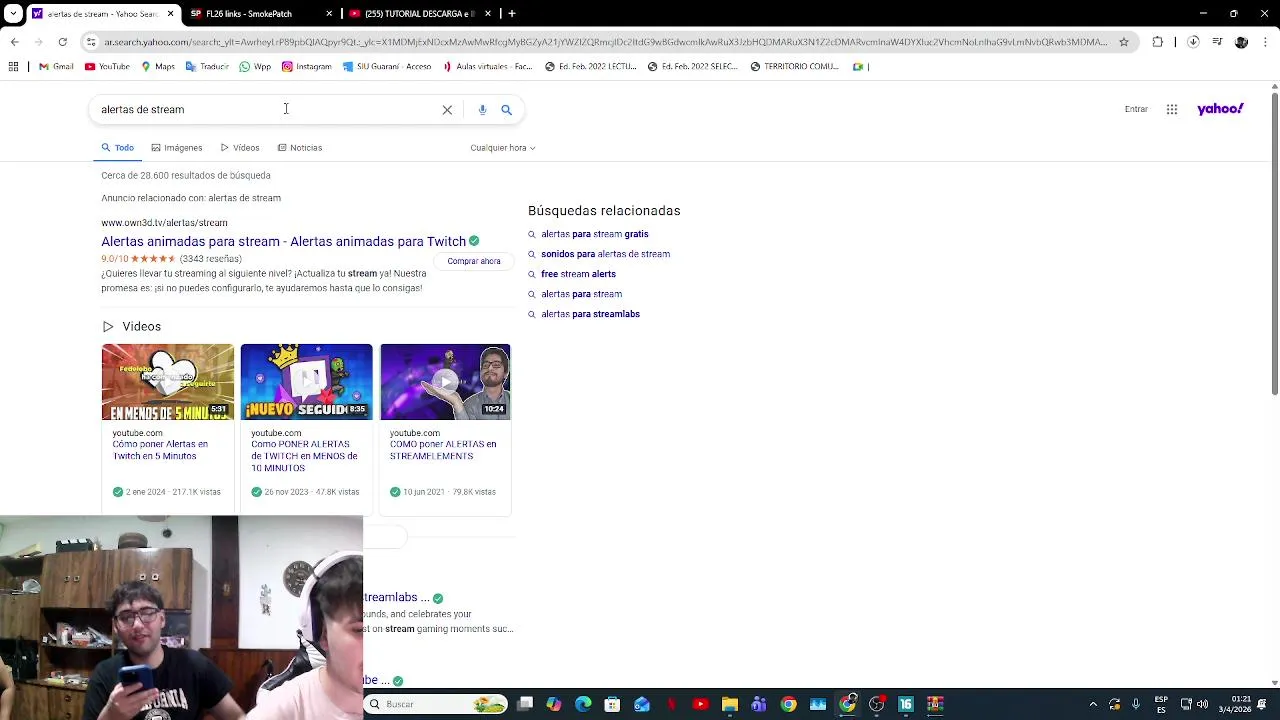This screenshot has width=1280, height=720.
Task: Go to the Yahoo logo homepage
Action: 1220,109
